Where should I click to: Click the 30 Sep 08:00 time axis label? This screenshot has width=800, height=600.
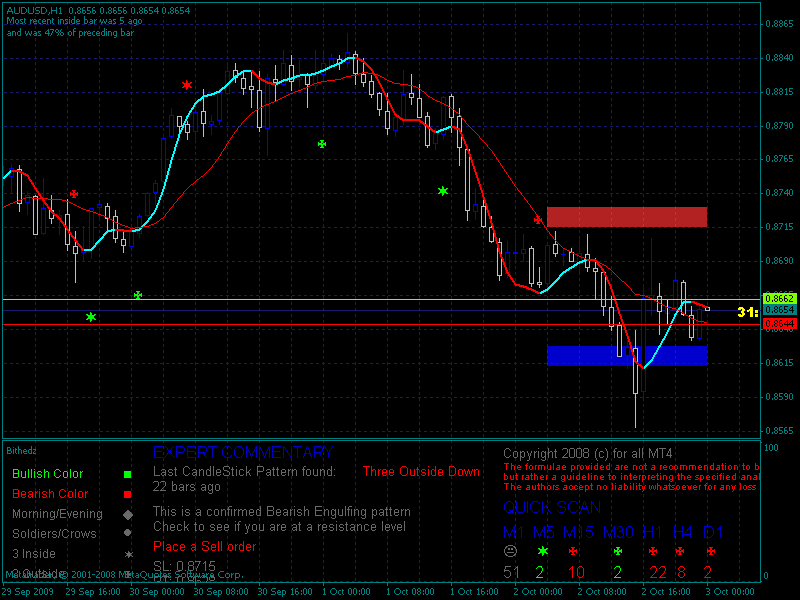(x=221, y=592)
